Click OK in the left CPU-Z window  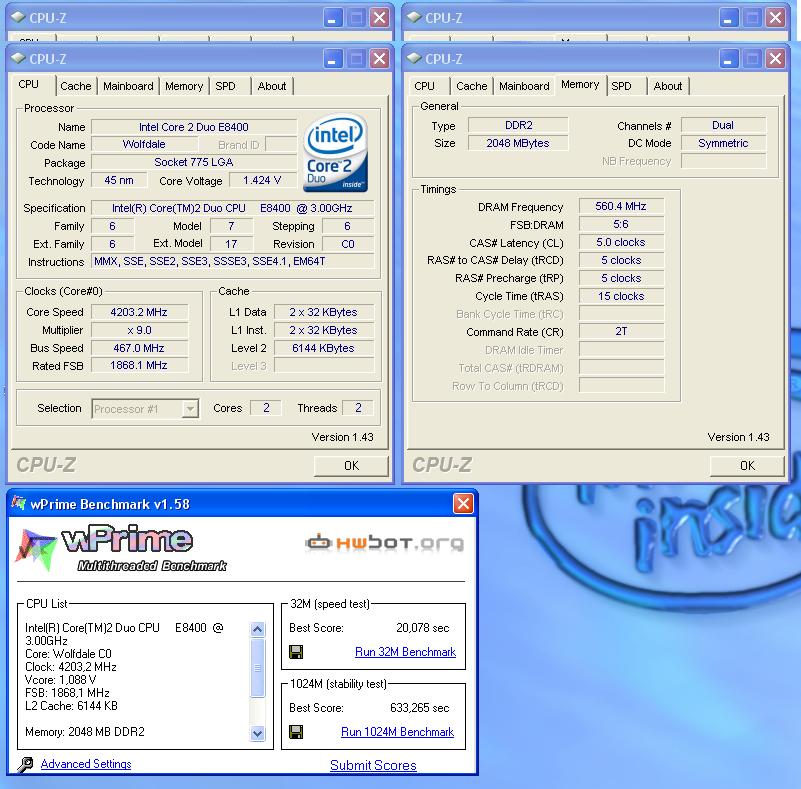pos(351,466)
